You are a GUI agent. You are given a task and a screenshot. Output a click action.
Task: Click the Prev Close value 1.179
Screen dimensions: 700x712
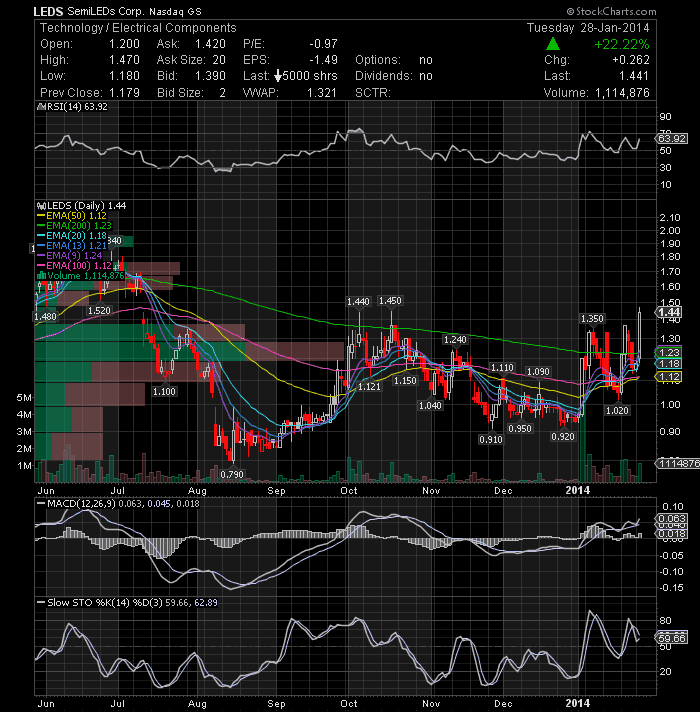click(124, 93)
